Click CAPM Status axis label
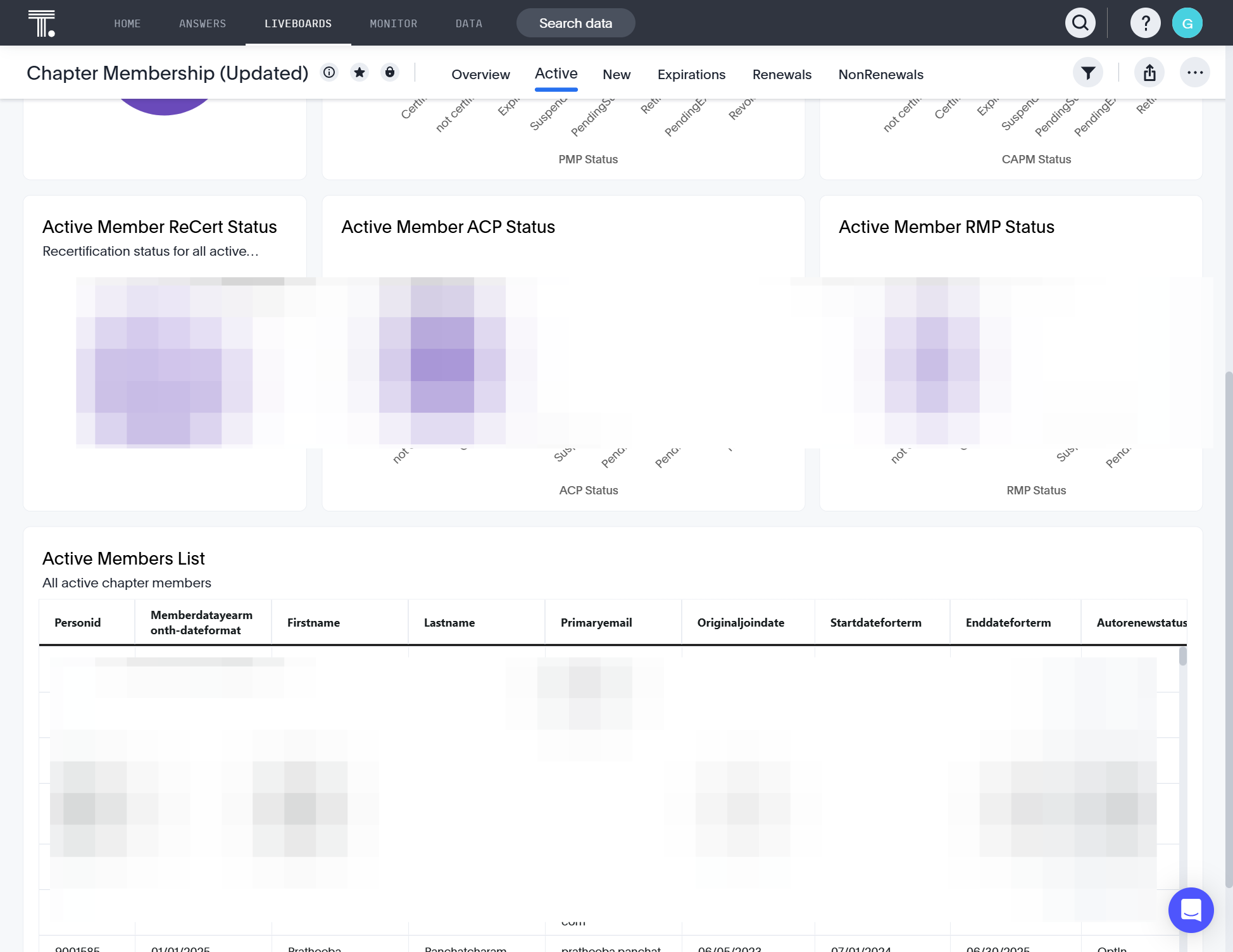 pyautogui.click(x=1036, y=160)
